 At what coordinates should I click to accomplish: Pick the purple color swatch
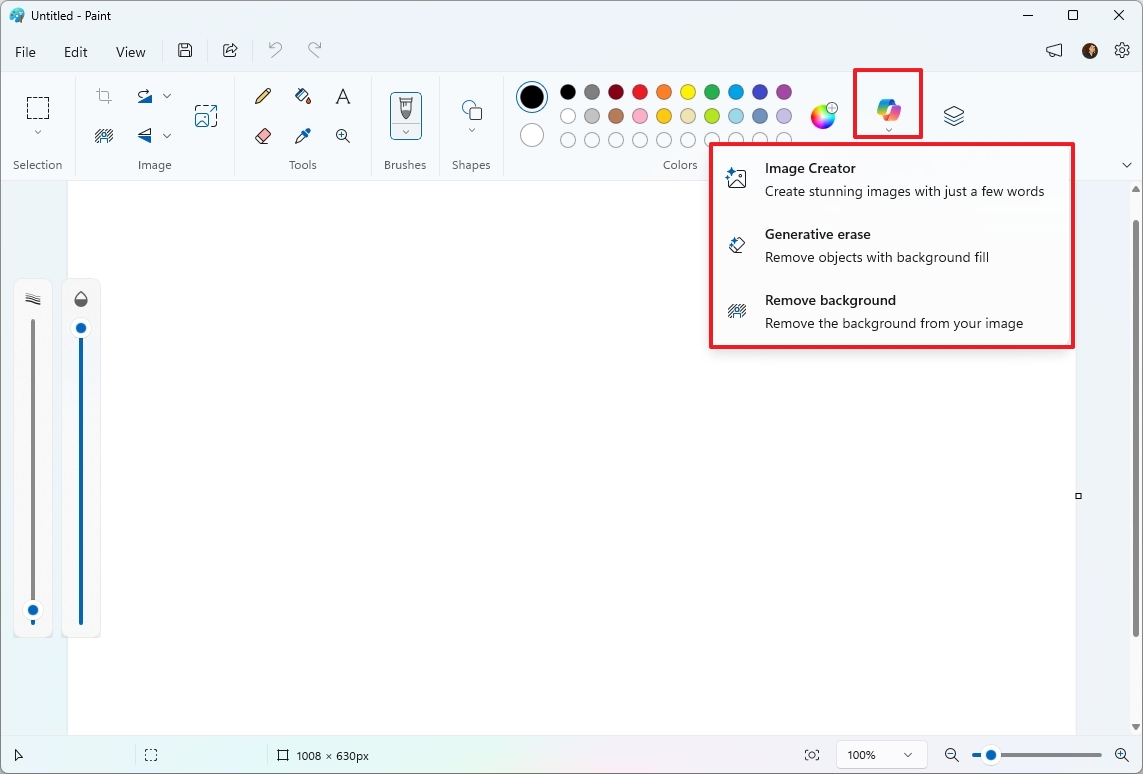pos(784,92)
